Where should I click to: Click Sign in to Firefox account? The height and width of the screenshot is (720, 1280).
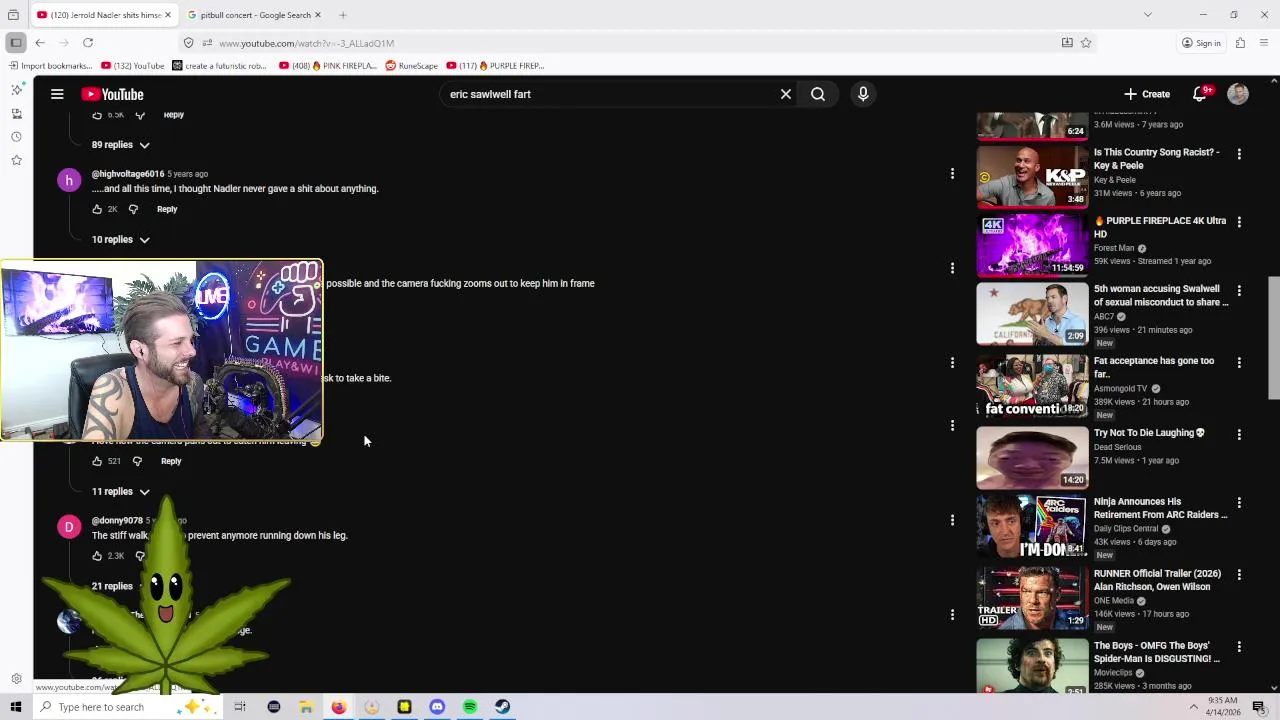point(1201,43)
